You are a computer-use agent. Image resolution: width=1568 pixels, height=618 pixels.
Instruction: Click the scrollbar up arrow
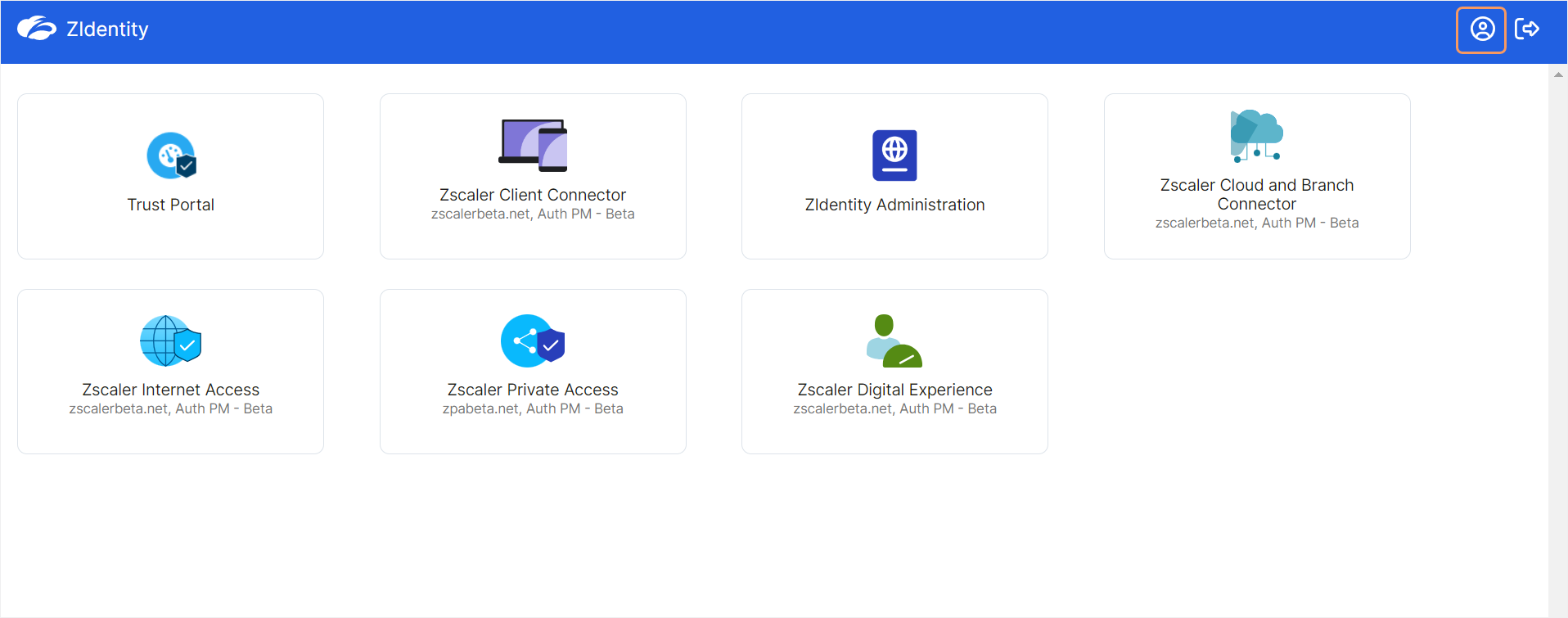[x=1558, y=74]
